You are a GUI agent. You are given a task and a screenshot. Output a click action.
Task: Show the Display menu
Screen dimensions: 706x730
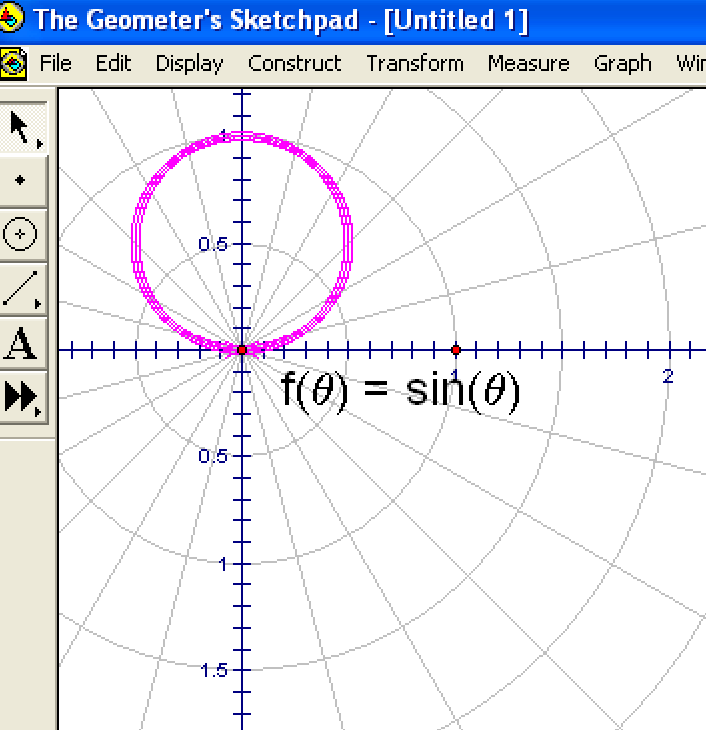point(189,63)
